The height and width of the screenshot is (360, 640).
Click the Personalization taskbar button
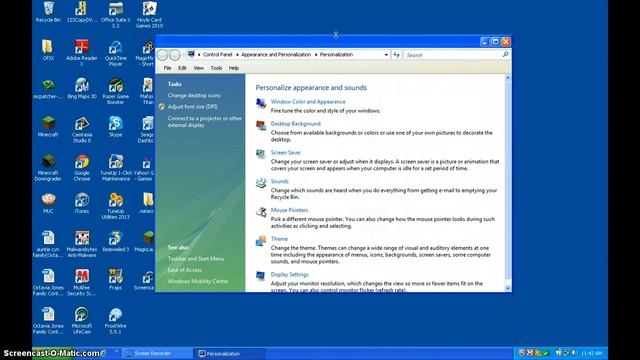click(x=231, y=353)
